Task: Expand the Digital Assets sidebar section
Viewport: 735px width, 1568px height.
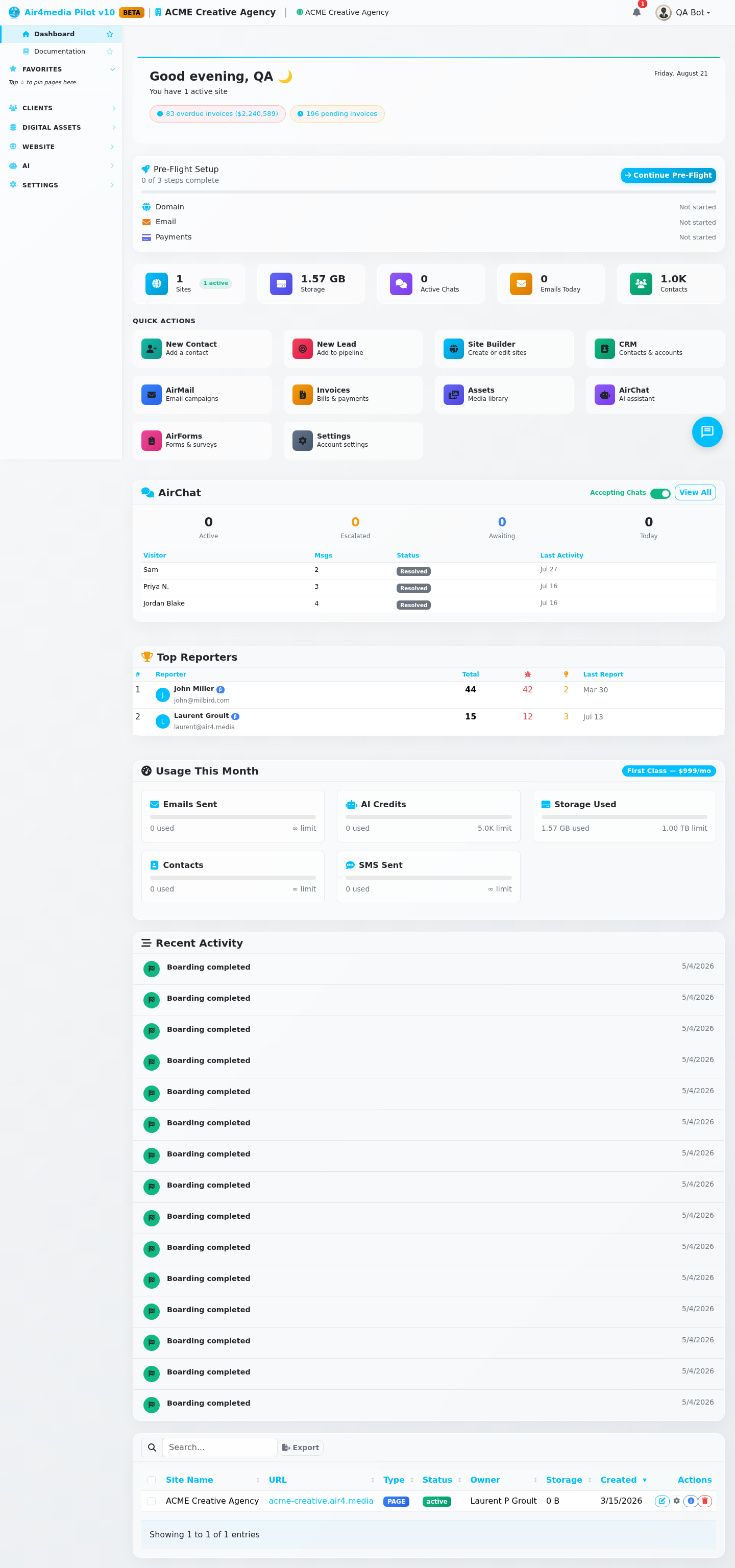Action: pyautogui.click(x=61, y=127)
